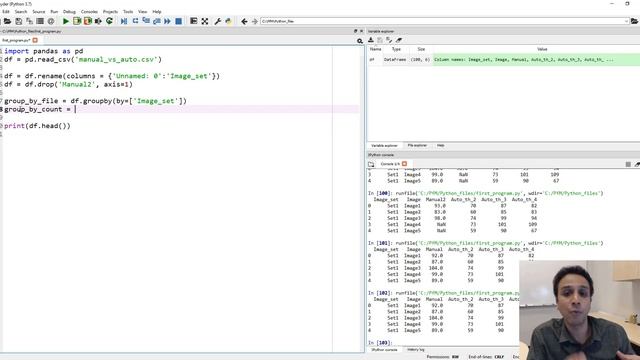Place cursor on group_by_count code line

pos(182,109)
